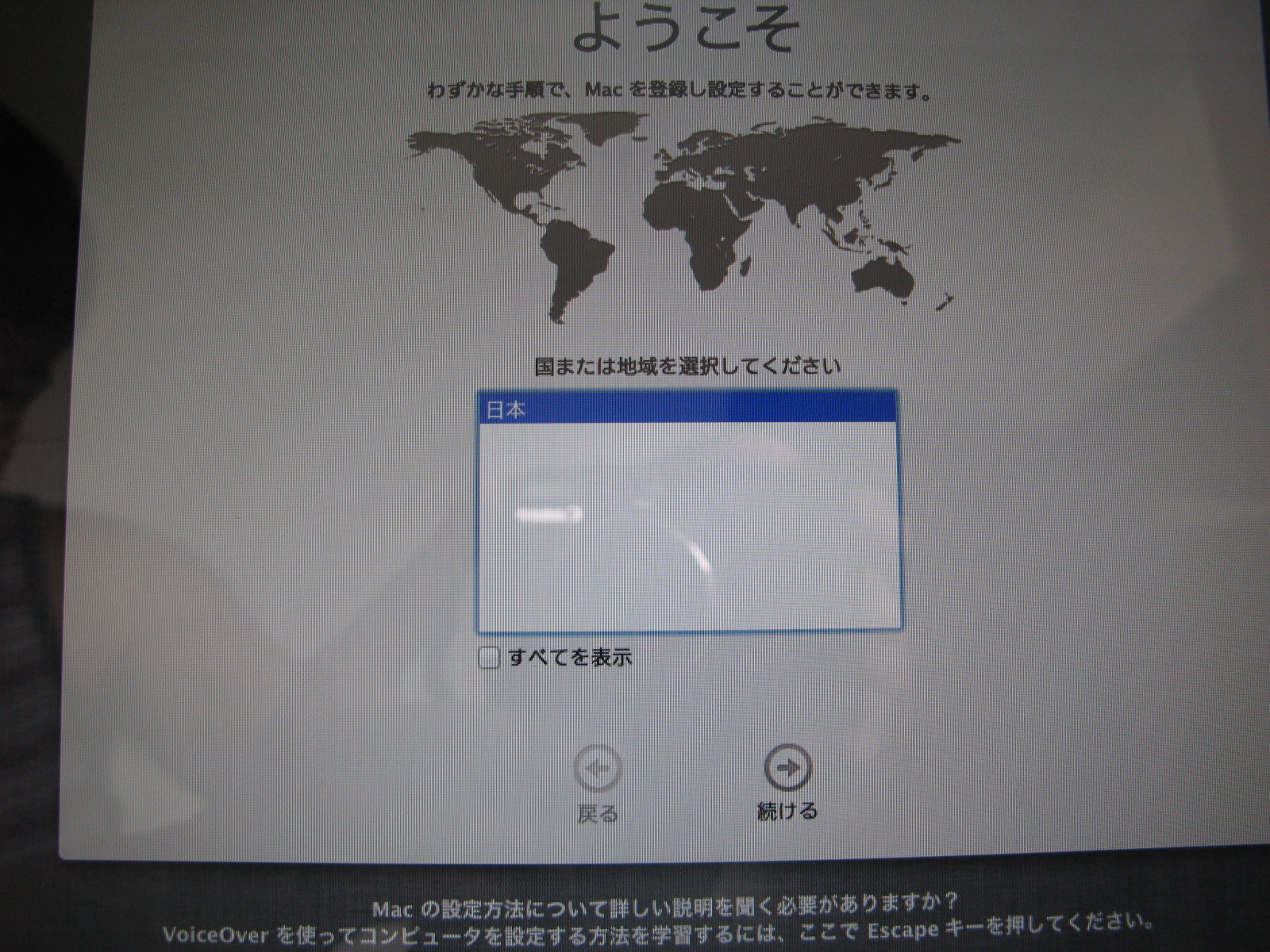Click the Mac の設定方法 question text
Screen dimensions: 1270x952
(x=665, y=904)
